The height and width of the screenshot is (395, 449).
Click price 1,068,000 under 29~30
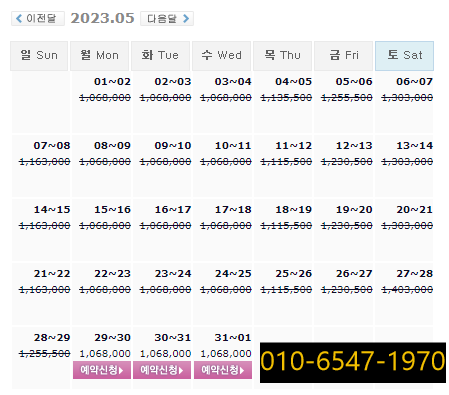coord(105,354)
